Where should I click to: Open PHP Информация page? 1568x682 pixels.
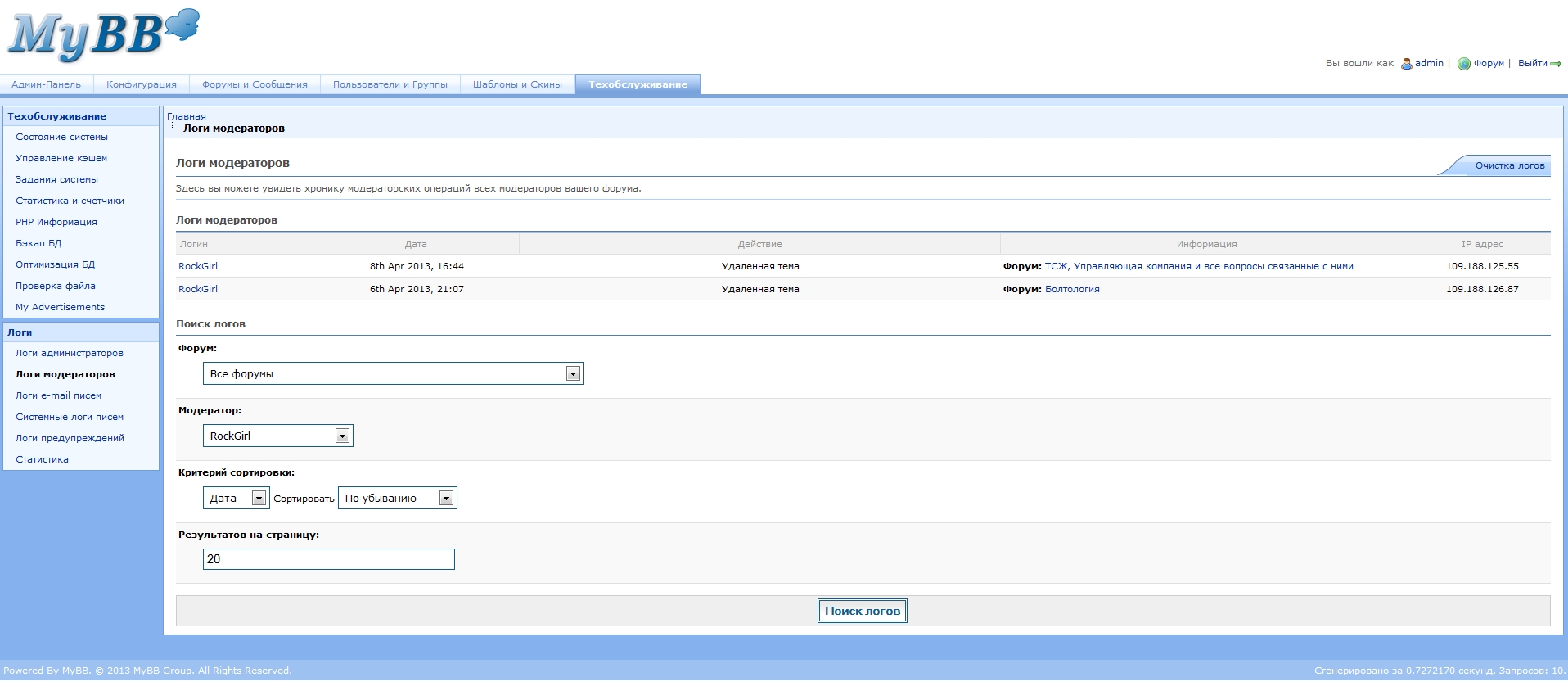[x=56, y=222]
